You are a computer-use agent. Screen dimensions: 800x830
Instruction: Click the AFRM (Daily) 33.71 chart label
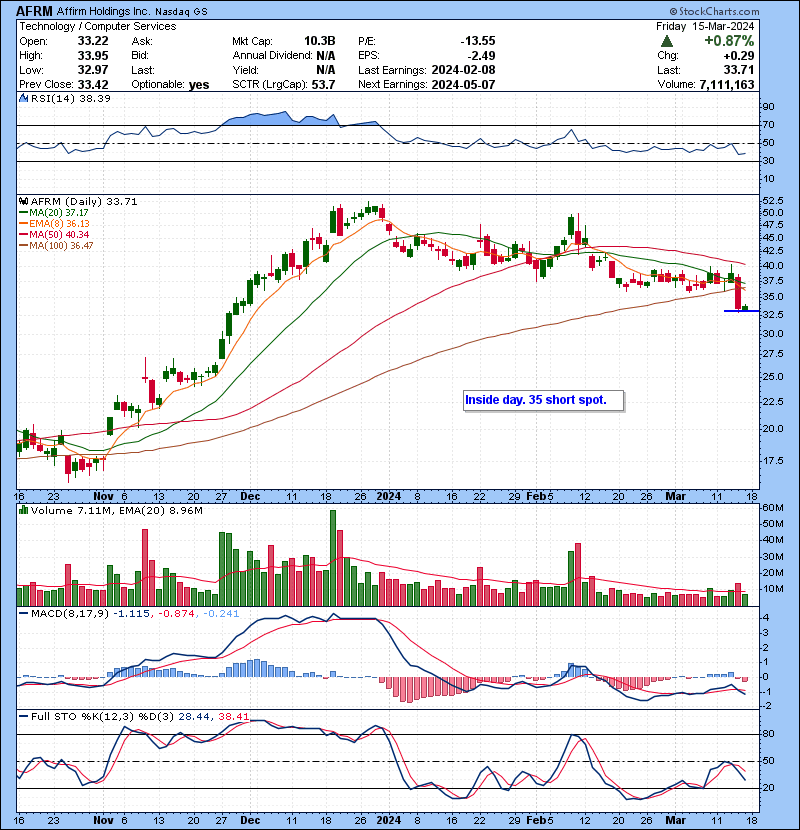pos(84,202)
